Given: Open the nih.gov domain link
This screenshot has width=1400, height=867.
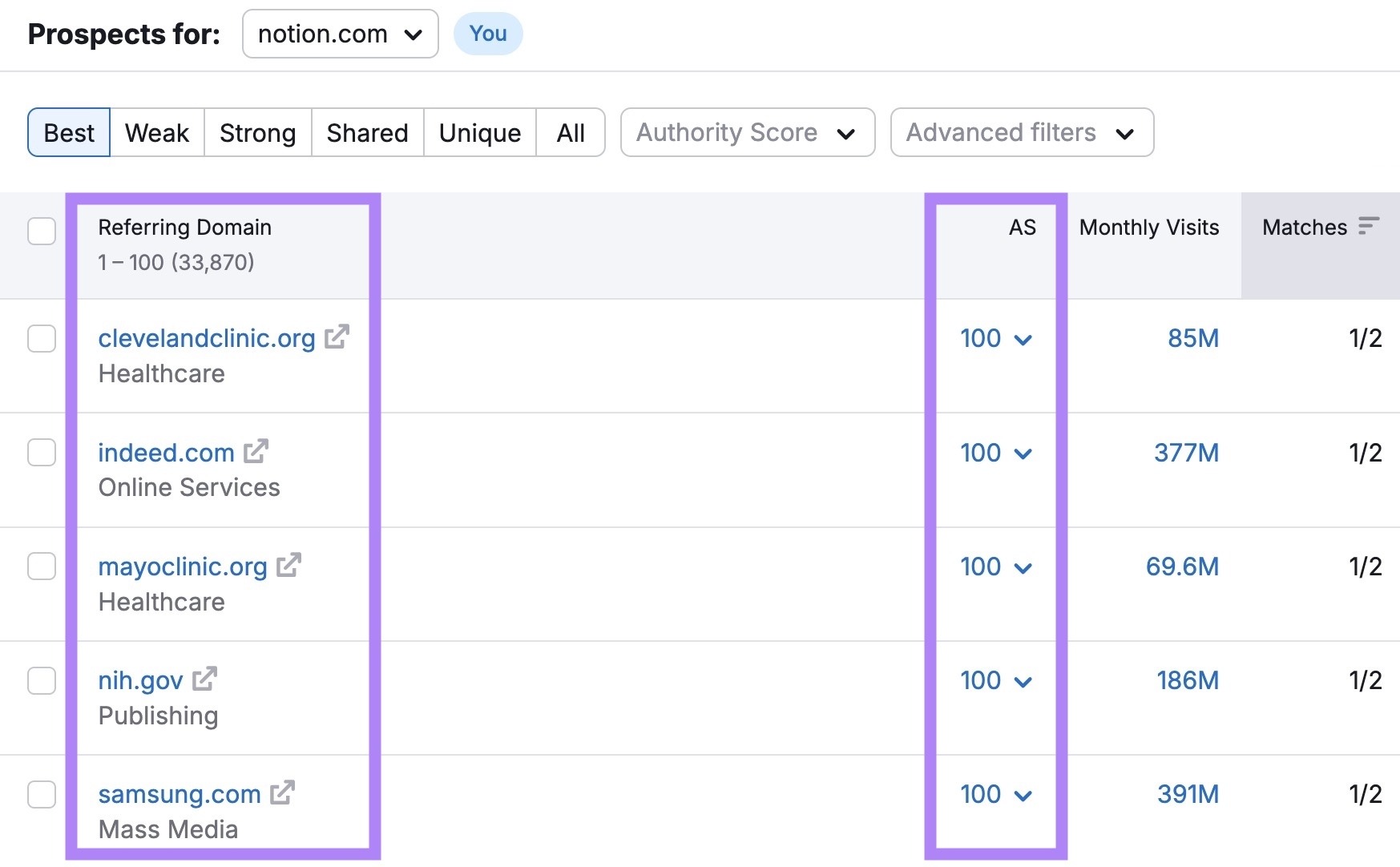Looking at the screenshot, I should pyautogui.click(x=140, y=680).
